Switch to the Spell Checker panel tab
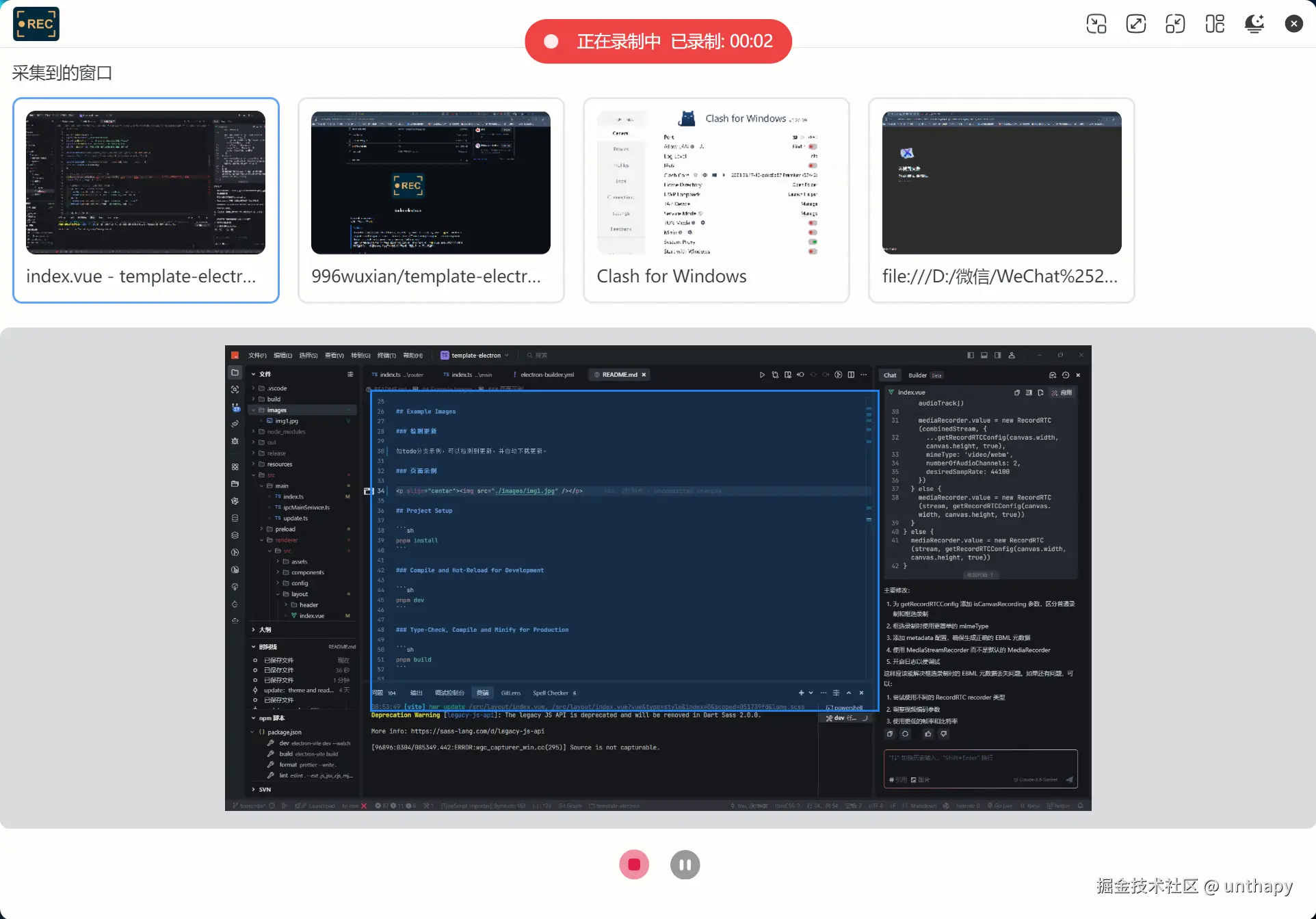Screen dimensions: 1316x919 click(554, 693)
